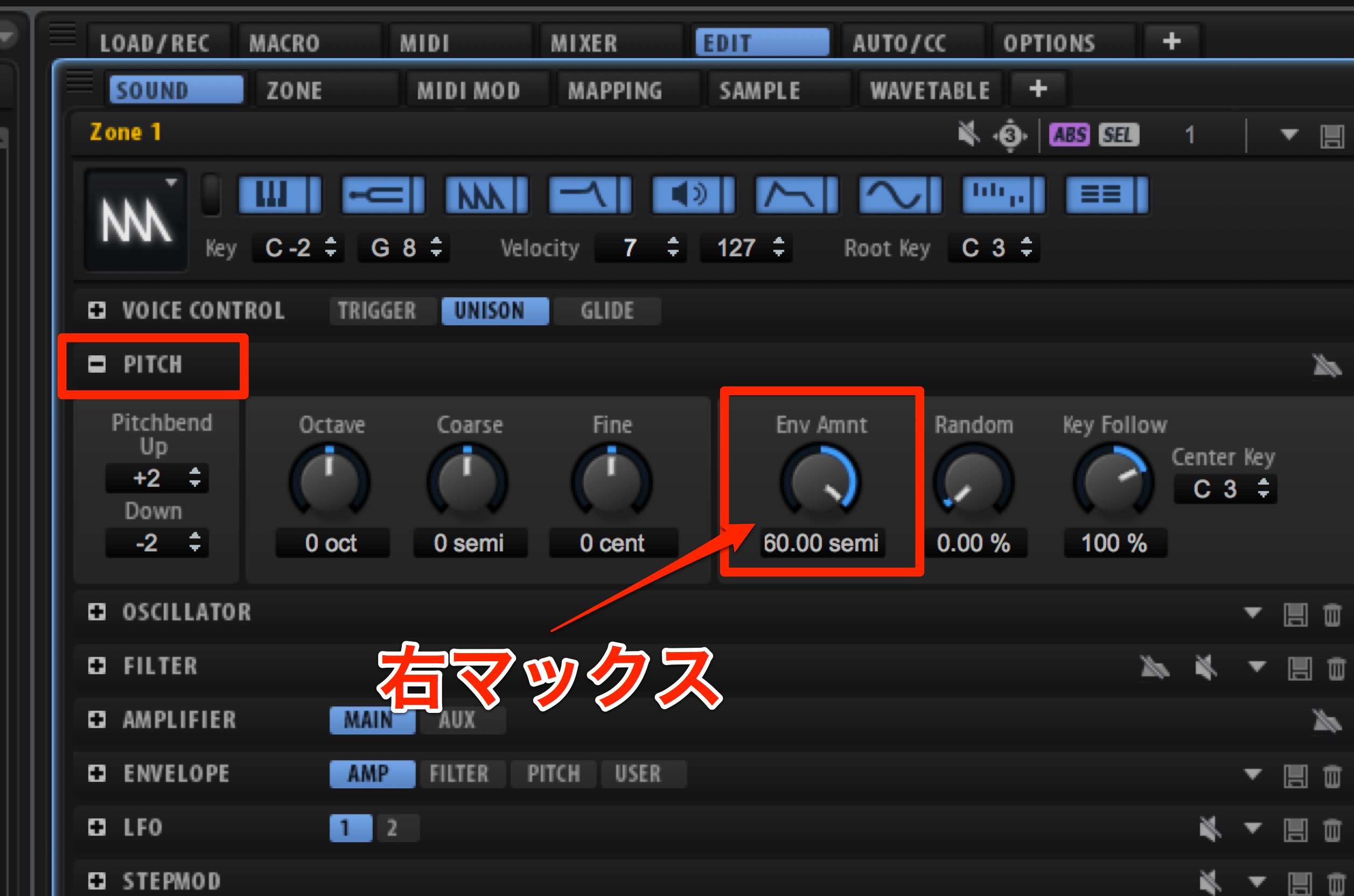This screenshot has height=896, width=1354.
Task: Switch to the MIXER tab
Action: pos(611,43)
